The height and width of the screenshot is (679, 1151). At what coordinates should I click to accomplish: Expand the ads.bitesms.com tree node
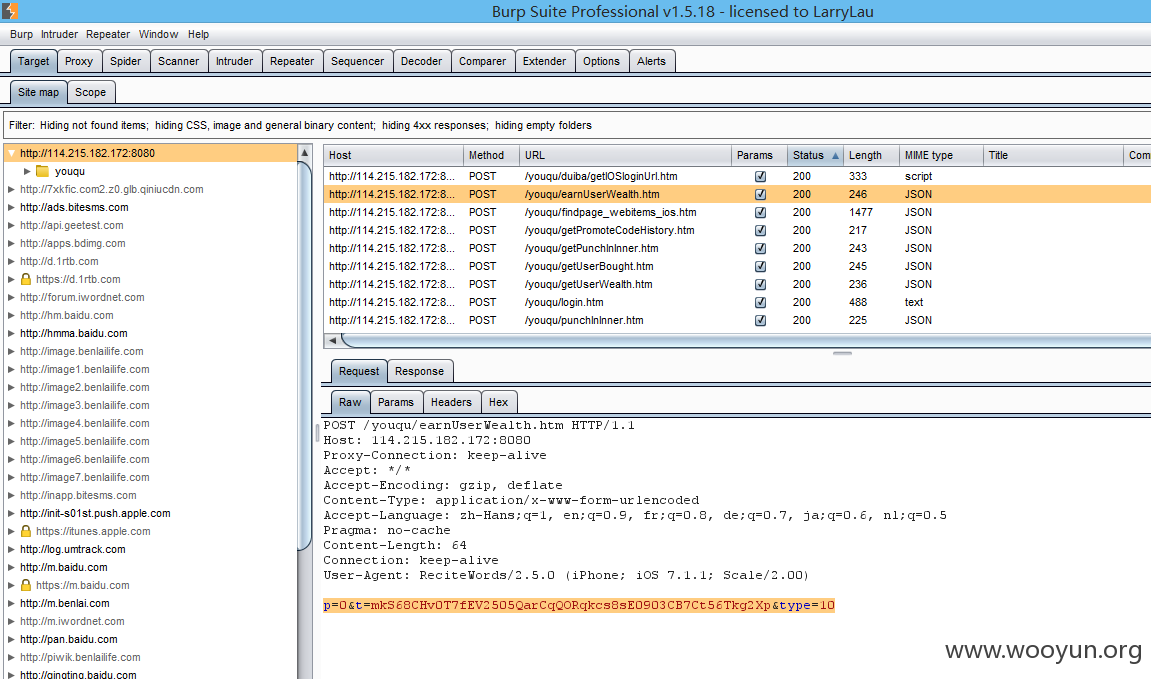click(11, 207)
